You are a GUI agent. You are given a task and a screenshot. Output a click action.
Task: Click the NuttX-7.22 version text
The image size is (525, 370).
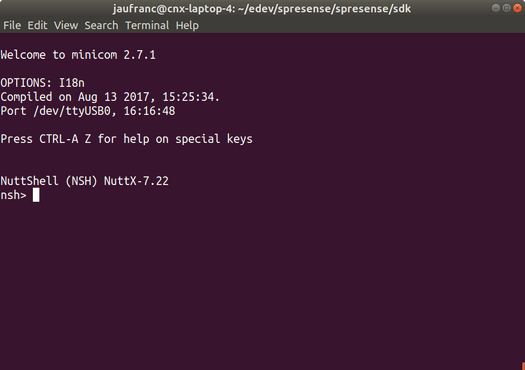[x=136, y=181]
